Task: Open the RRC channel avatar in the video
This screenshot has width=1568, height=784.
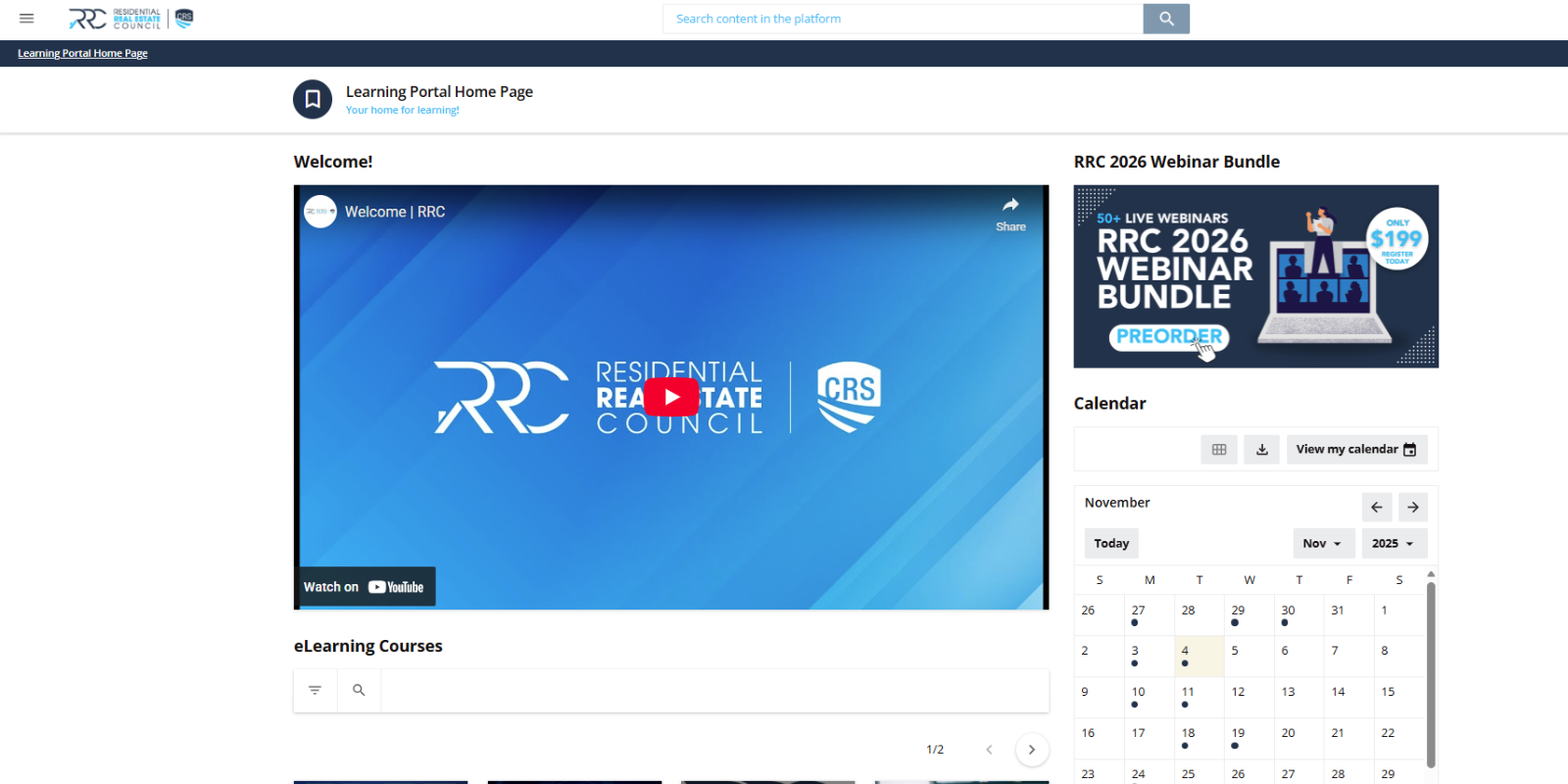Action: point(320,212)
